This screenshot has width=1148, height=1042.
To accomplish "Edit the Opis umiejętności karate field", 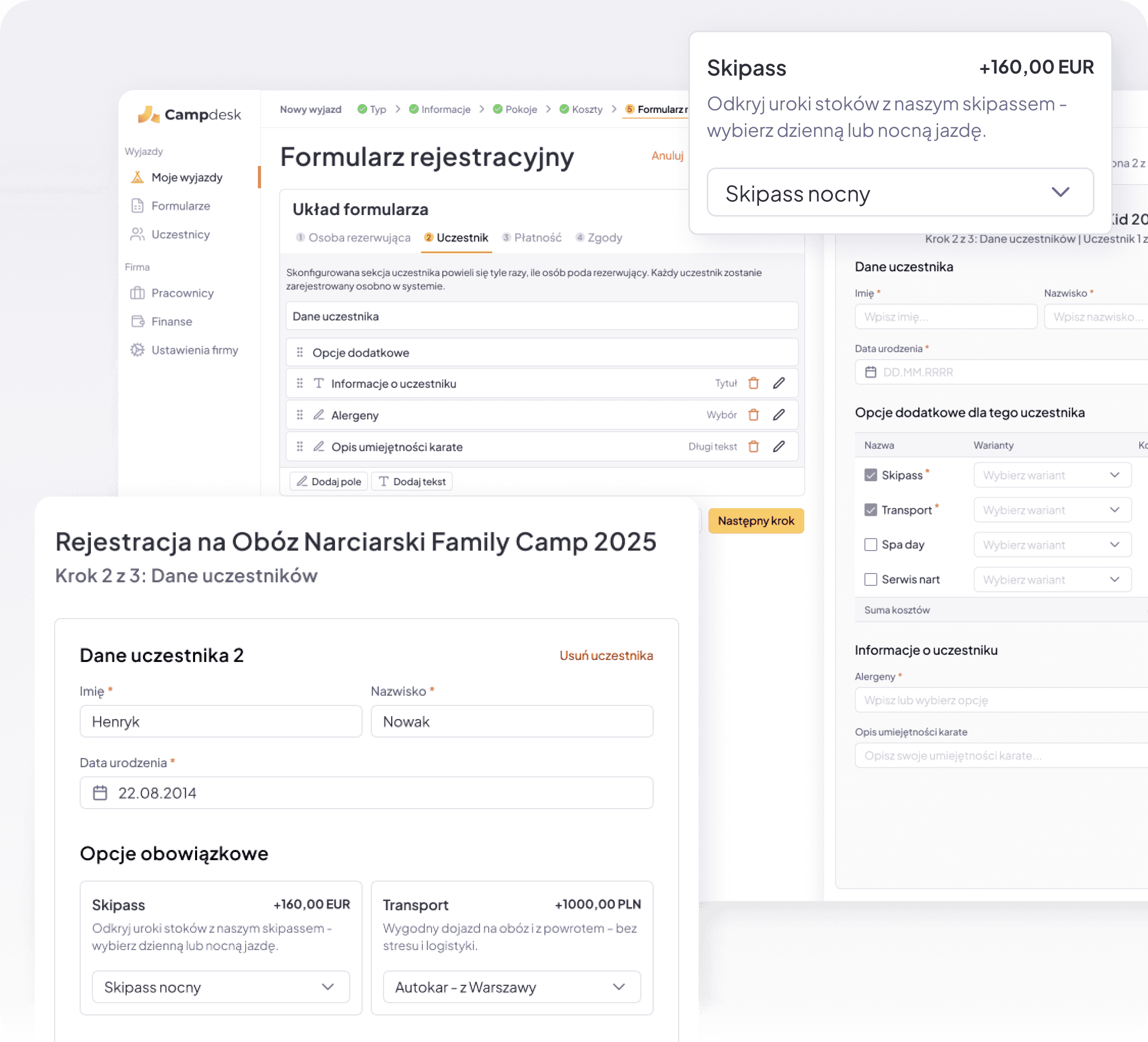I will pyautogui.click(x=778, y=446).
